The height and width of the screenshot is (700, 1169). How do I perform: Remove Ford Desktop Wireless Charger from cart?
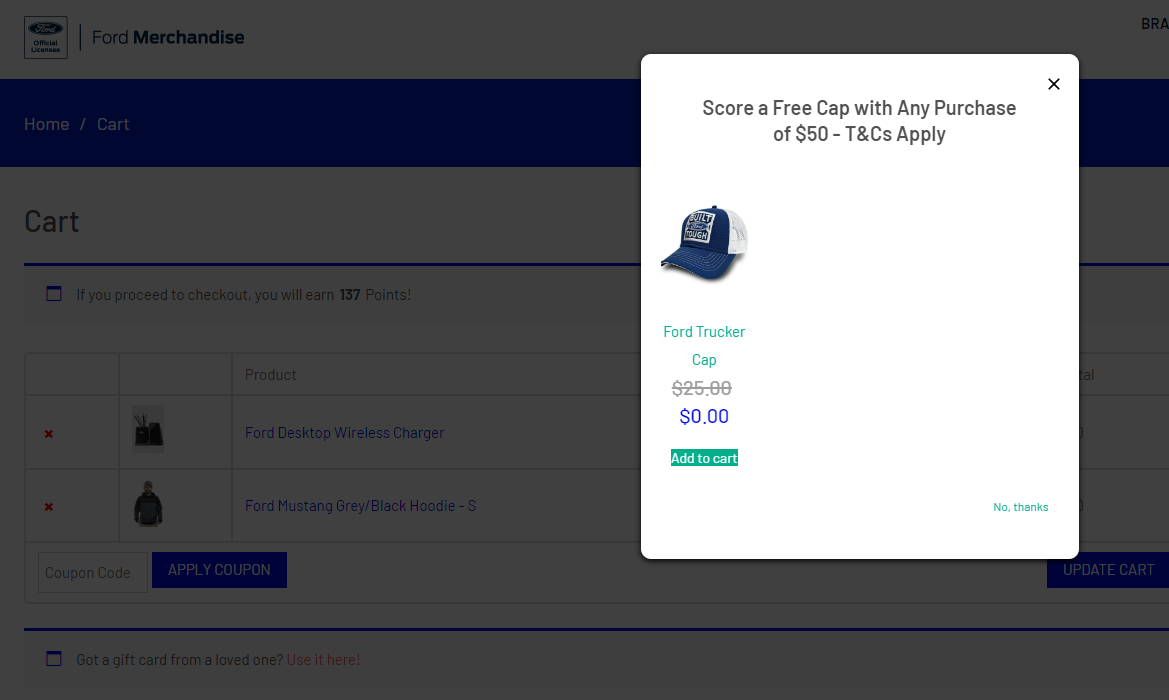click(x=48, y=434)
